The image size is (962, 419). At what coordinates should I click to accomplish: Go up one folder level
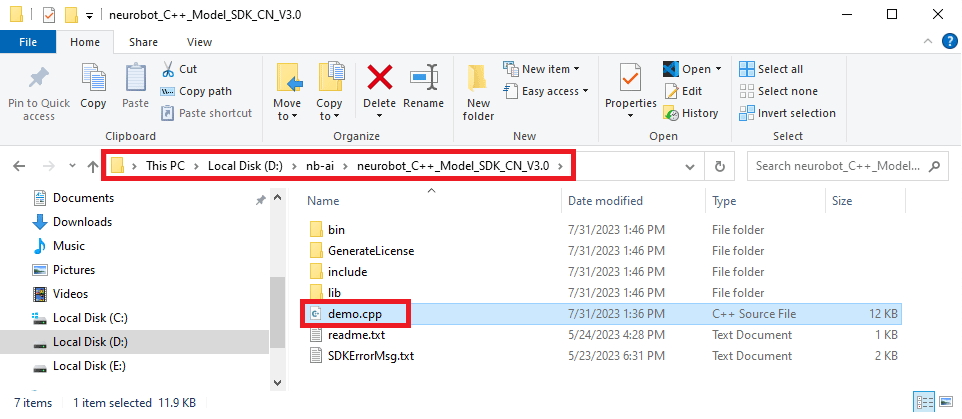point(93,166)
